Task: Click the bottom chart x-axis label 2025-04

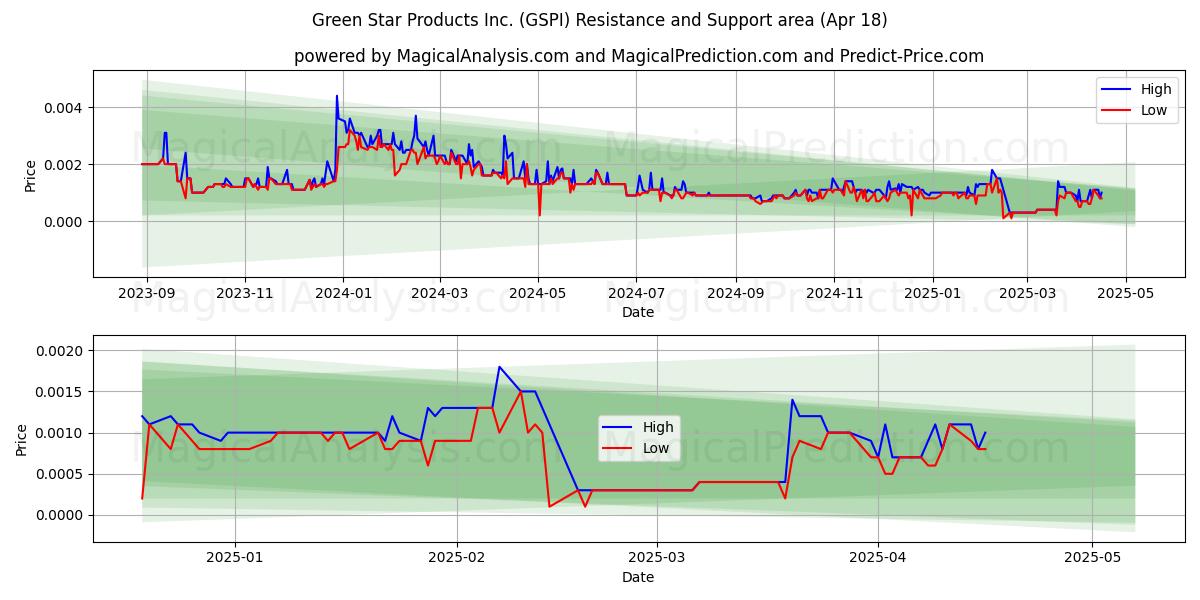Action: [x=878, y=559]
